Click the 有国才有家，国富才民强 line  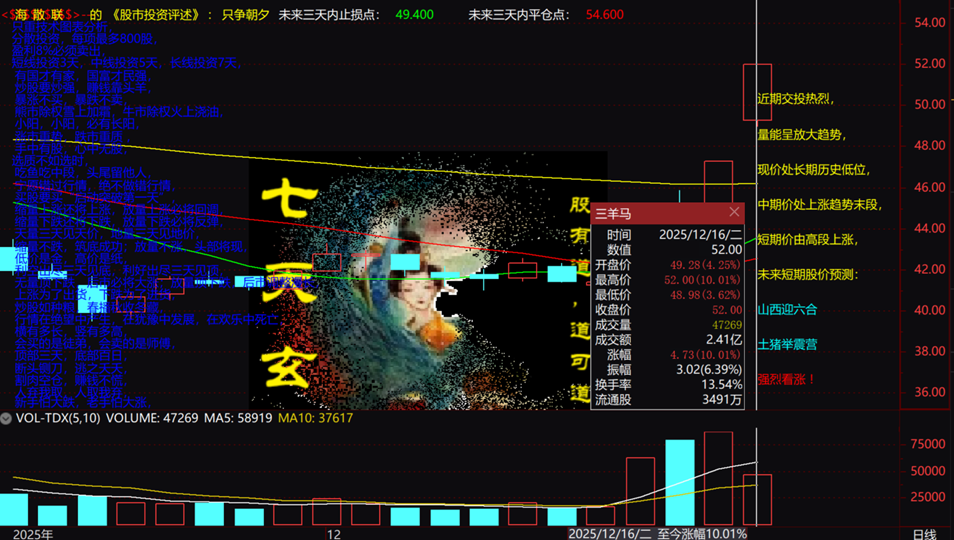(x=82, y=75)
